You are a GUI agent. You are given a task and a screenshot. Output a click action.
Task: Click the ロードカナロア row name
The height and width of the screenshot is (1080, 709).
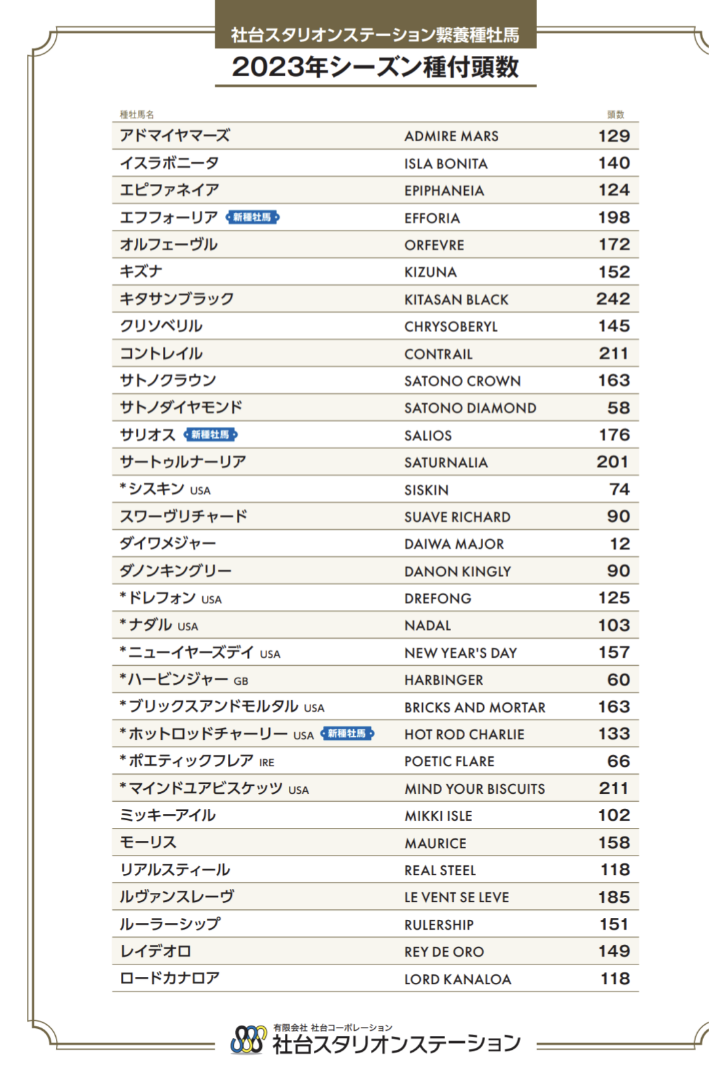tap(169, 979)
